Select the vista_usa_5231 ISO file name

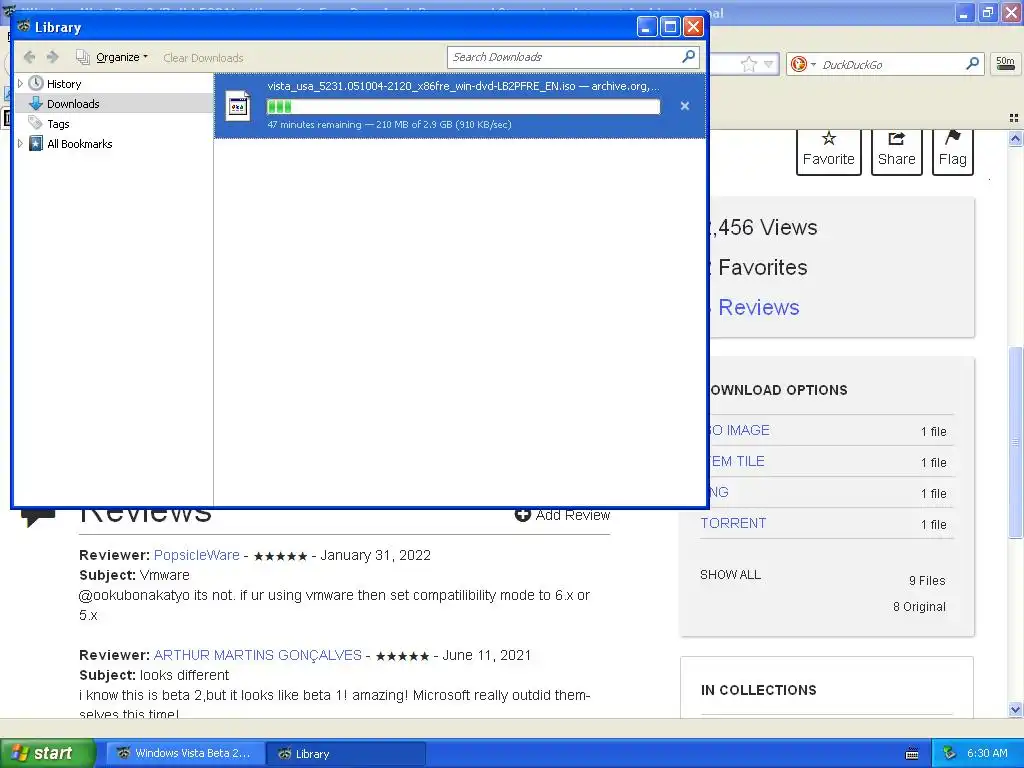[x=421, y=86]
